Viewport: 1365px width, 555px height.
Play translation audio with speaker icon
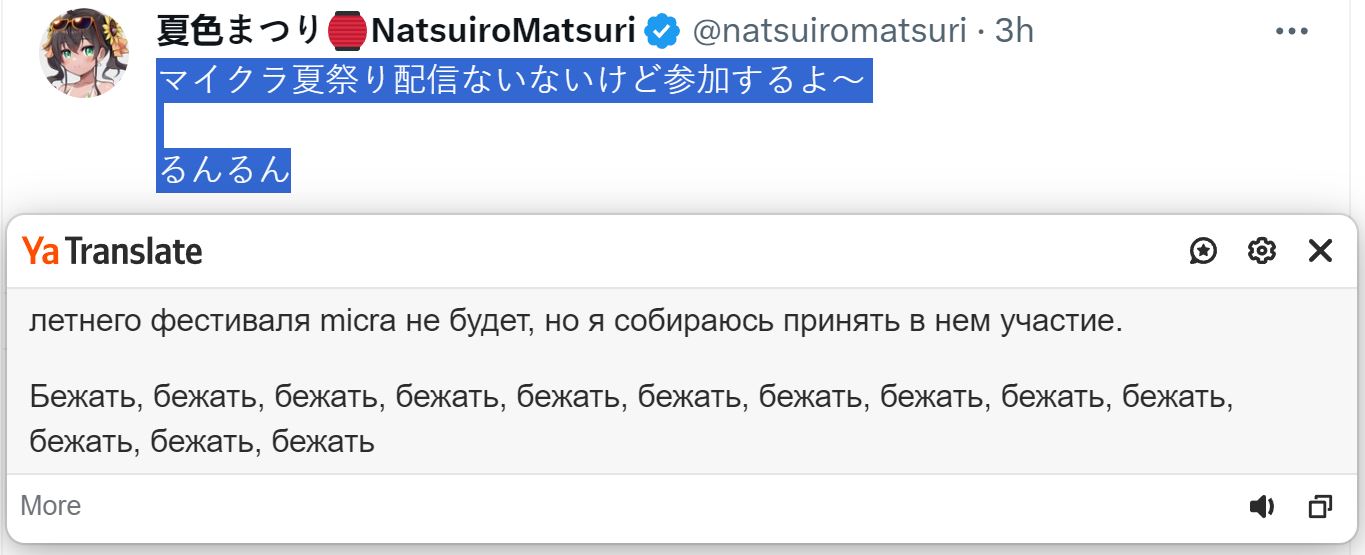coord(1262,507)
